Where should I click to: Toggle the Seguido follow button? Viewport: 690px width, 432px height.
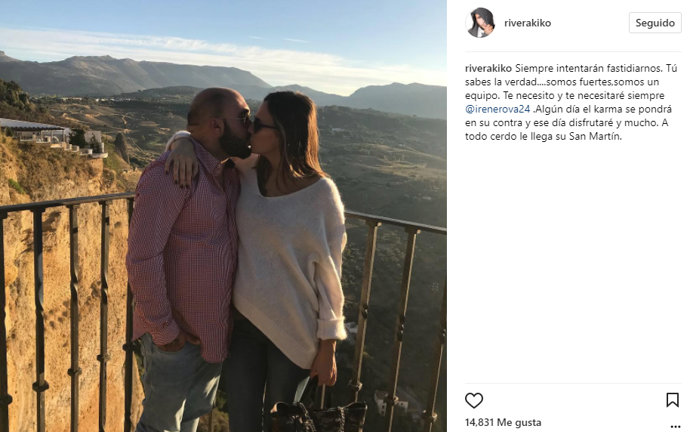655,23
